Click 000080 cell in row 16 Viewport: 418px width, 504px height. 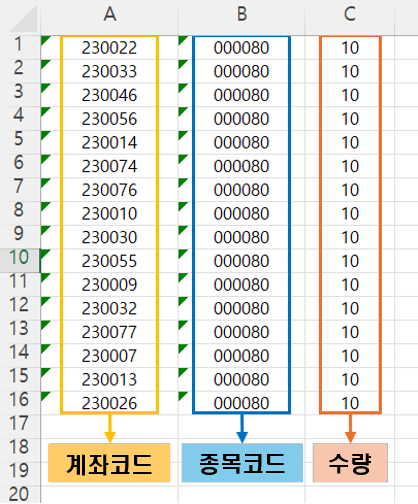[x=242, y=403]
